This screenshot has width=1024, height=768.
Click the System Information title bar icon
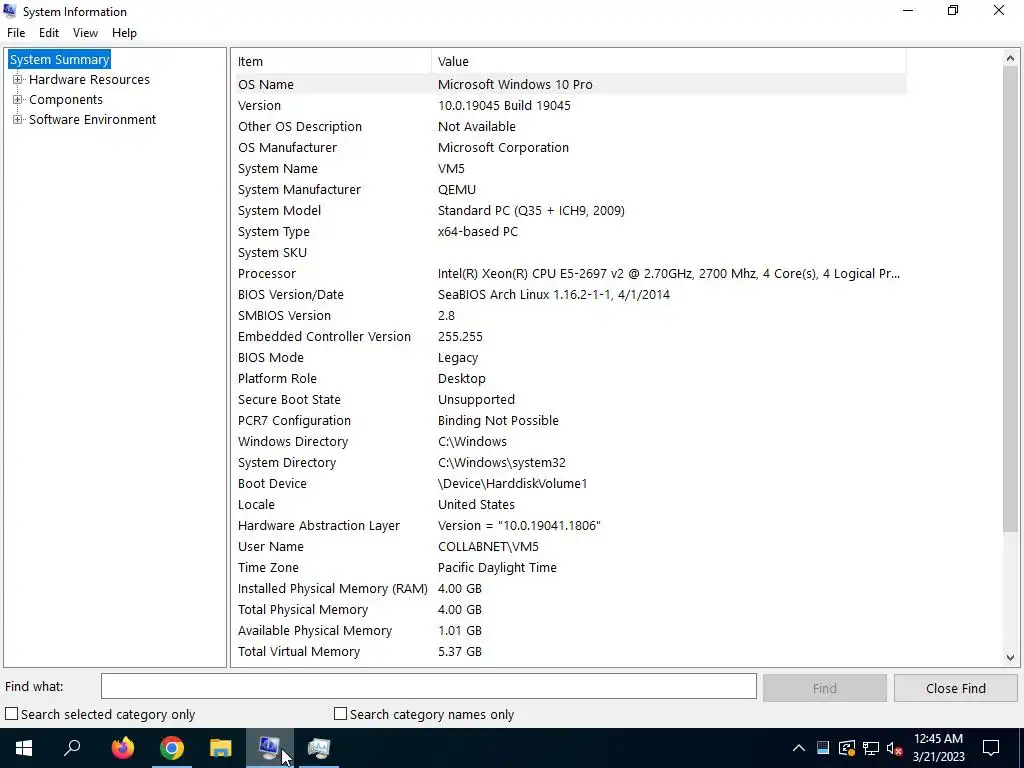coord(9,11)
